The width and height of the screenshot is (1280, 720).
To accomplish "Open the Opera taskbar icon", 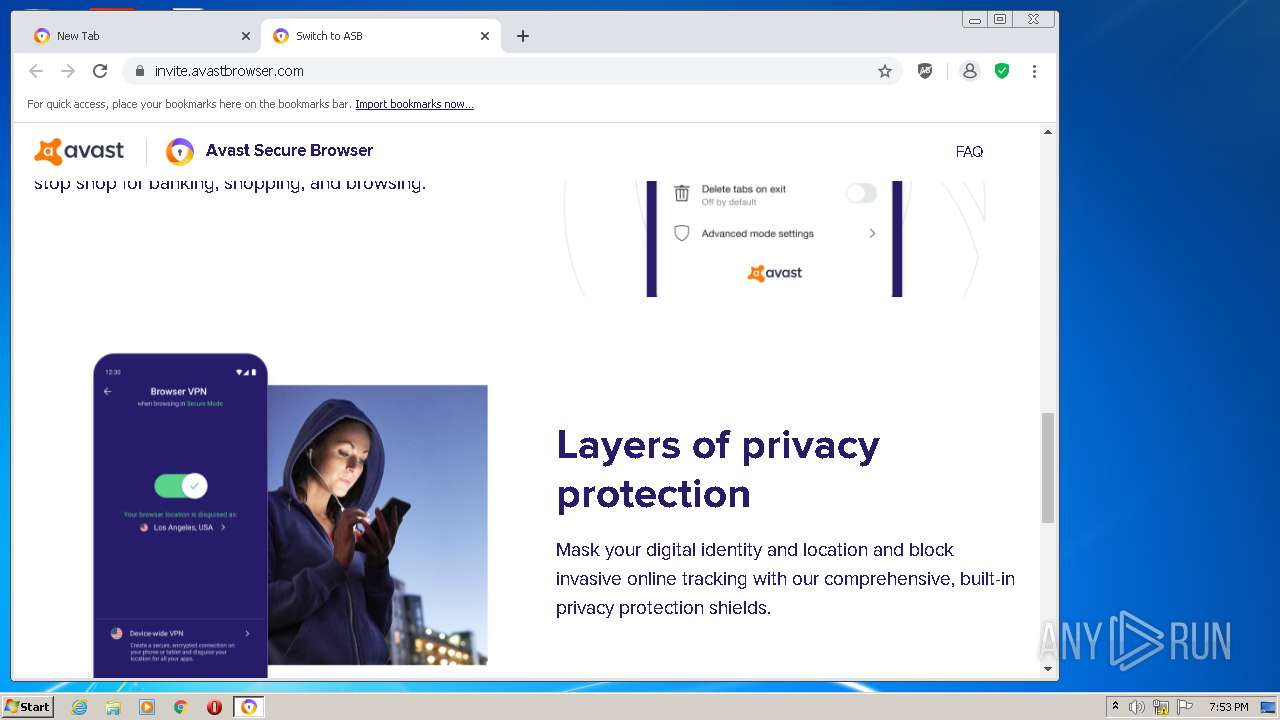I will (x=214, y=707).
